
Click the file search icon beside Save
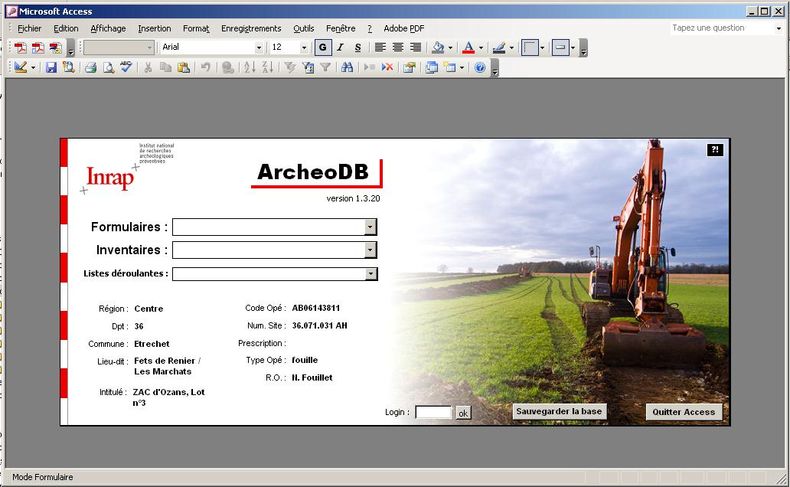coord(68,67)
